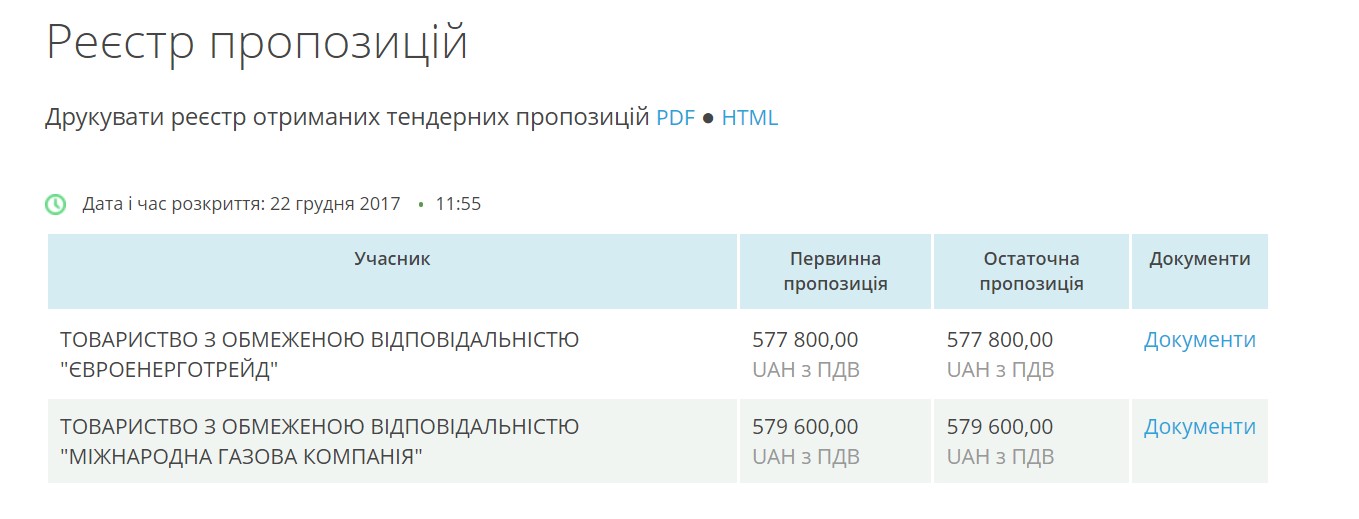
Task: Click the green clock icon
Action: (56, 204)
